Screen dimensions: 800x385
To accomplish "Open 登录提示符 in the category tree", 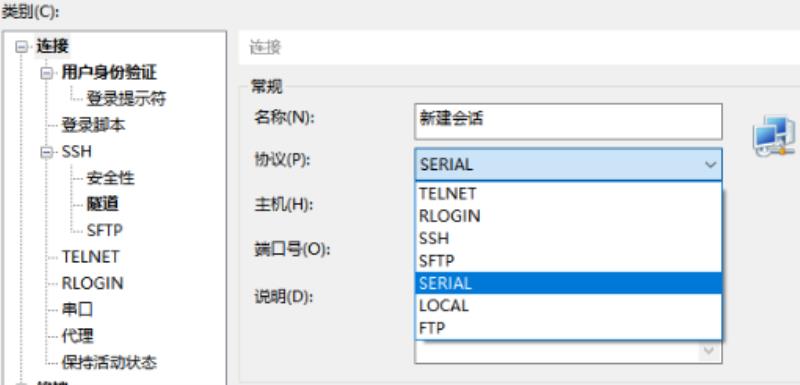I will pyautogui.click(x=126, y=99).
